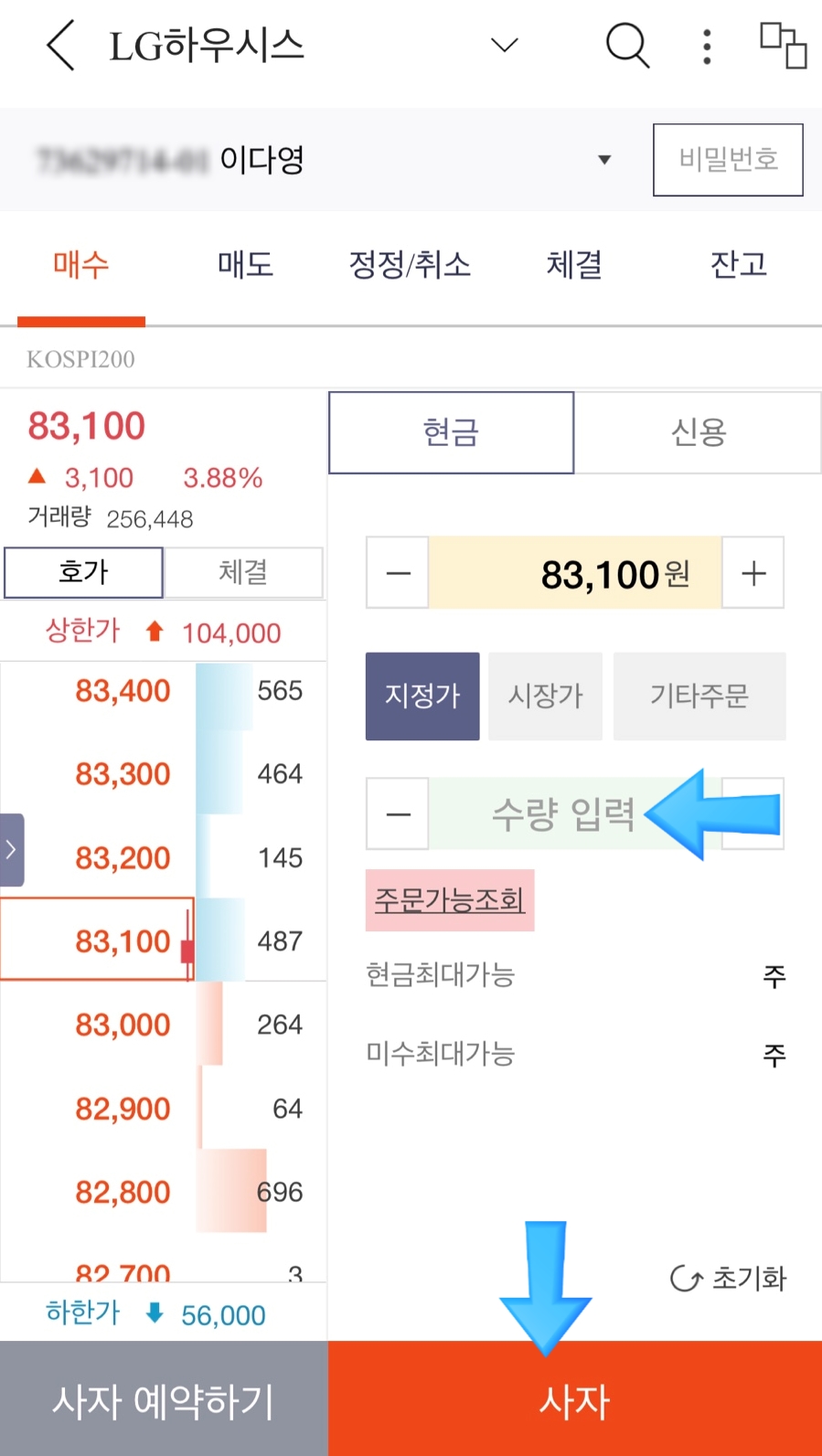Tap the 비밀번호 password field
Screen dimensions: 822x1456
[x=728, y=160]
